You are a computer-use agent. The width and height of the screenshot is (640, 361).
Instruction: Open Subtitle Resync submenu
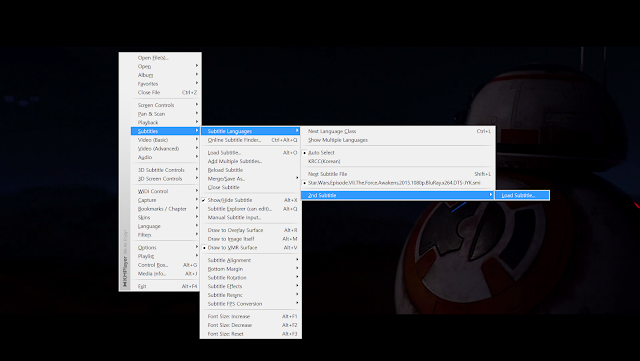pos(251,295)
